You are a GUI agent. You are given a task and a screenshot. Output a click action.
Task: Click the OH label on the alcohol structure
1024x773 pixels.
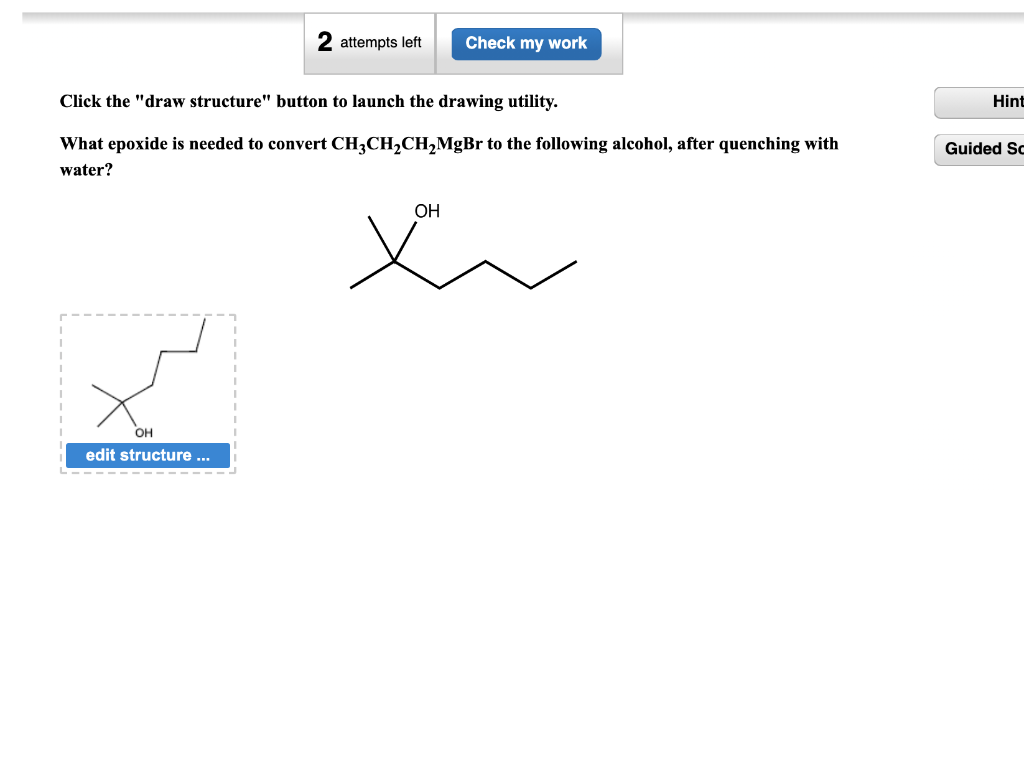tap(427, 211)
